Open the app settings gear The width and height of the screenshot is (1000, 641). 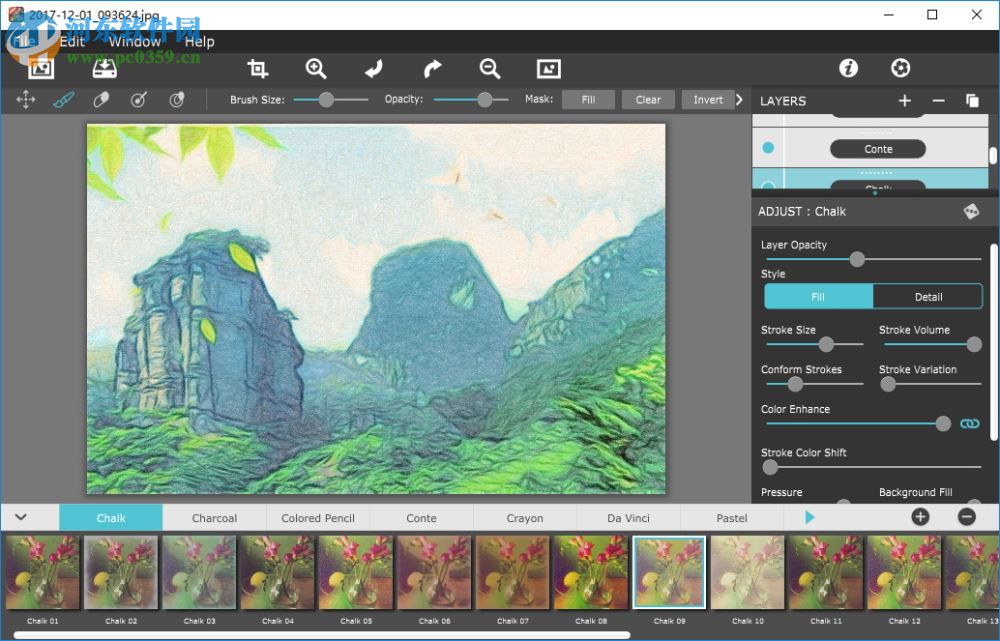point(900,68)
